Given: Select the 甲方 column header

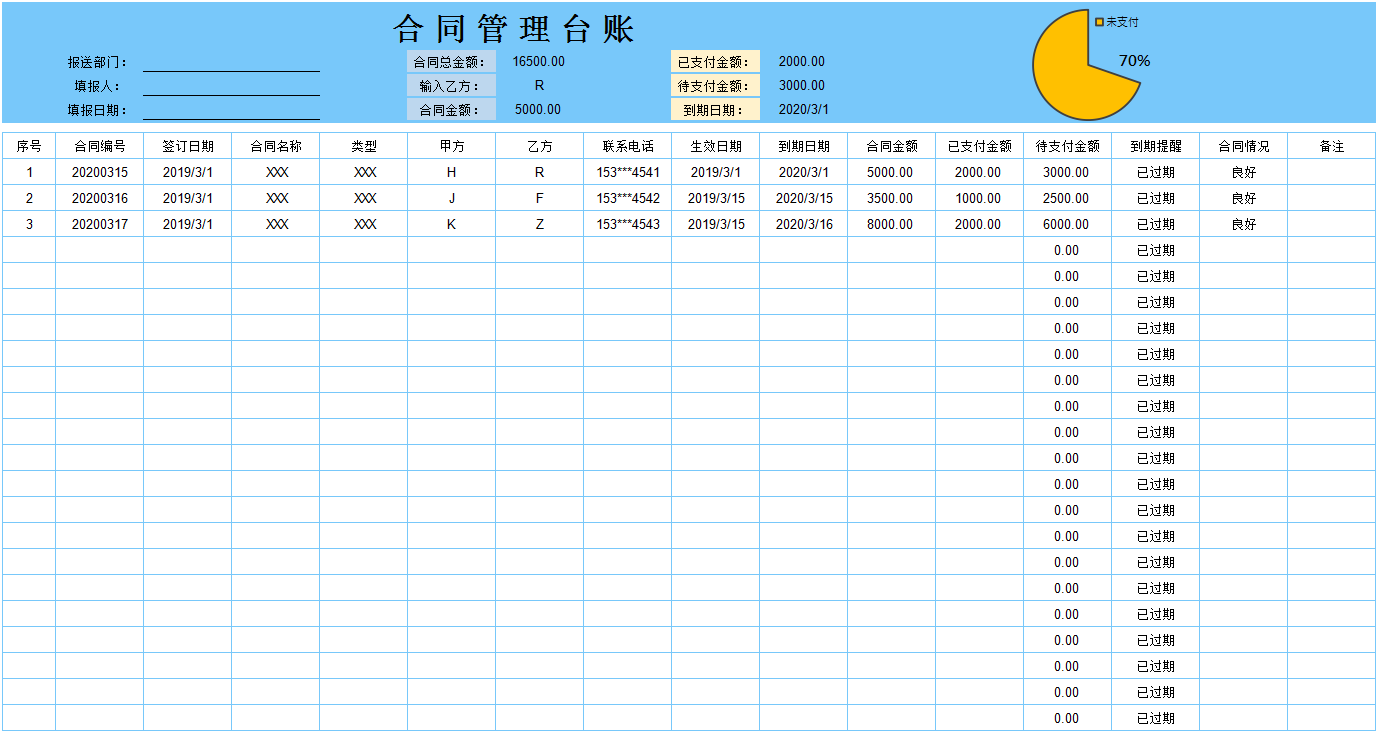Looking at the screenshot, I should pos(452,146).
